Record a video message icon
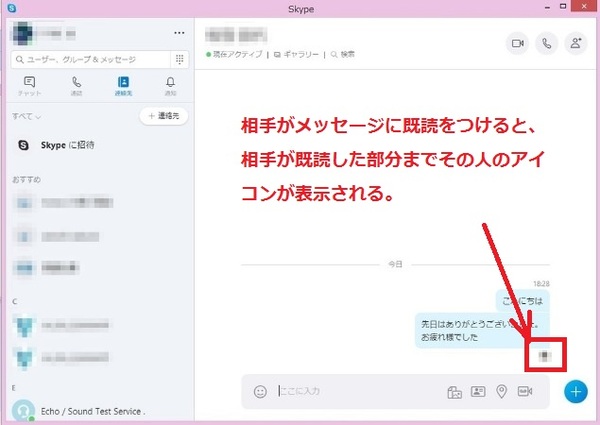Viewport: 600px width, 425px height. pyautogui.click(x=525, y=391)
